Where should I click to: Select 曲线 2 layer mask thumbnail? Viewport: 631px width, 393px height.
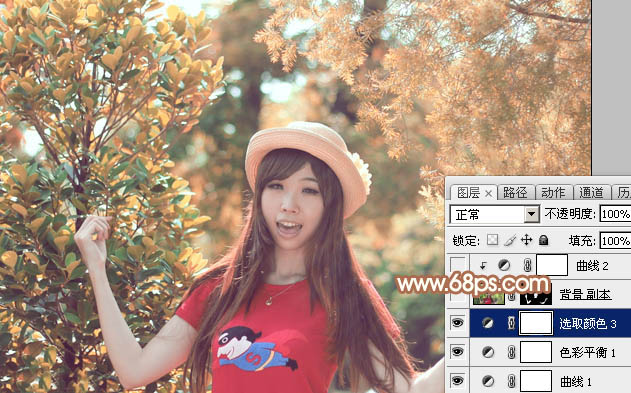pos(552,265)
